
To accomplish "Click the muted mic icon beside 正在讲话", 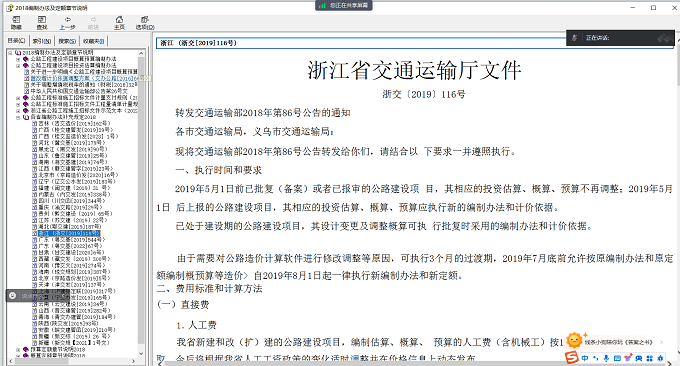I will pos(574,38).
